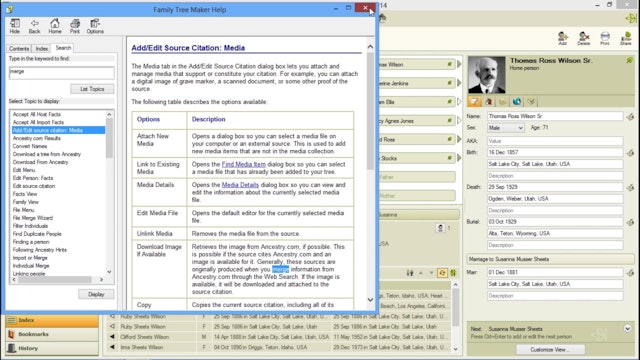This screenshot has height=360, width=640.
Task: Go Back in the Help window
Action: (x=34, y=26)
